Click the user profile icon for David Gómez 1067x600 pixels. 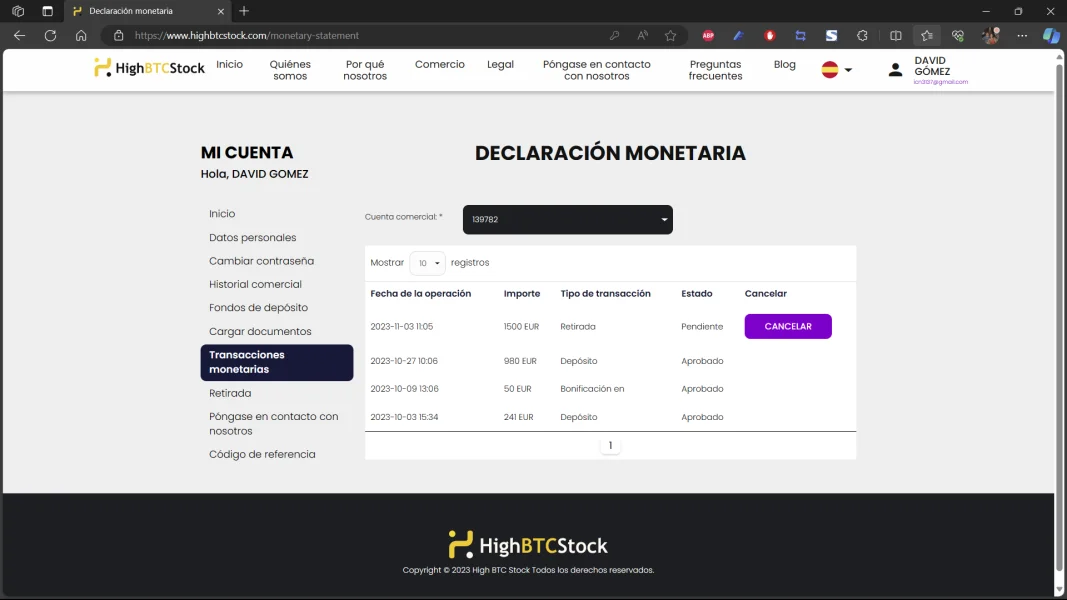(x=896, y=70)
